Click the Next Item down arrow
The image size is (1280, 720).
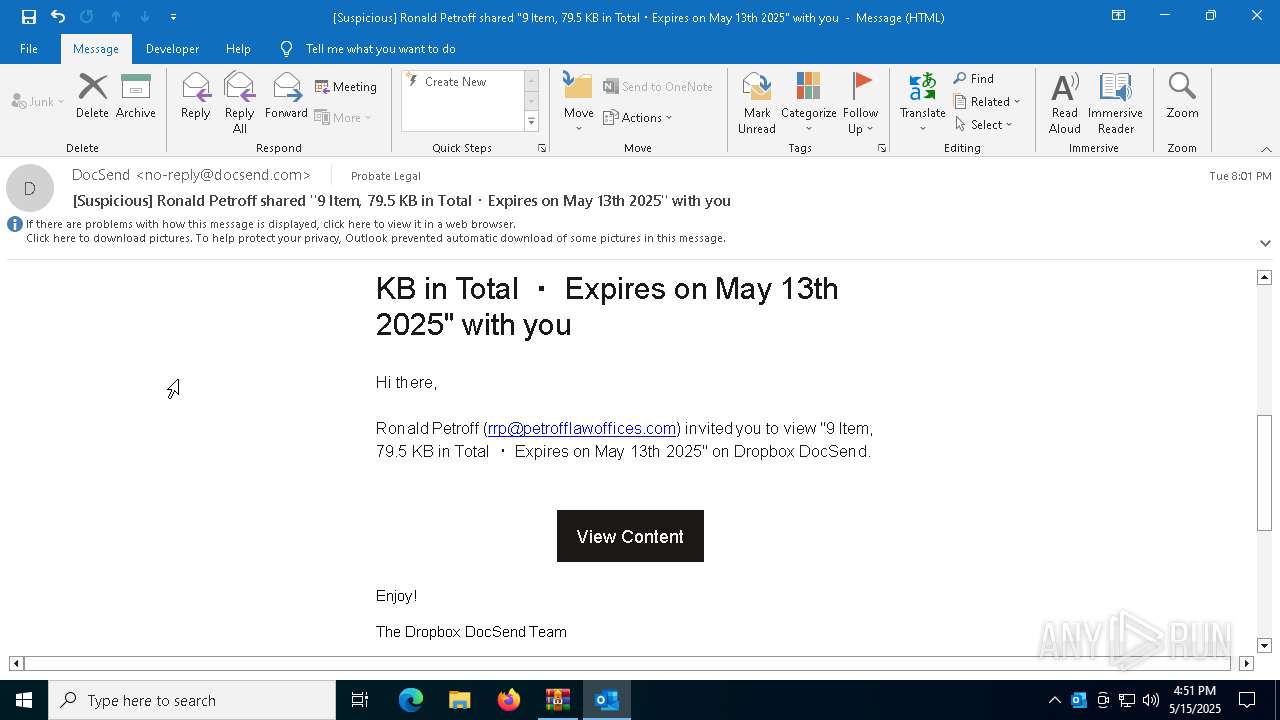click(x=145, y=17)
